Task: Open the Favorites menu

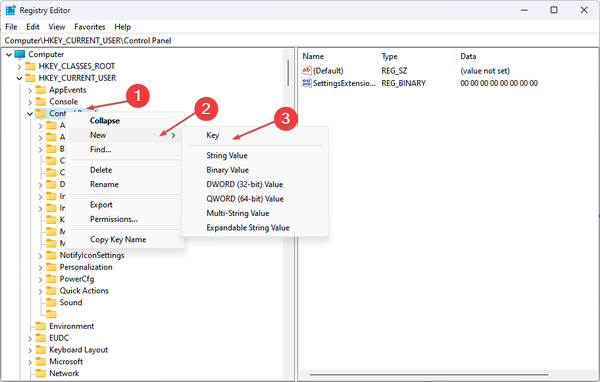Action: [90, 27]
